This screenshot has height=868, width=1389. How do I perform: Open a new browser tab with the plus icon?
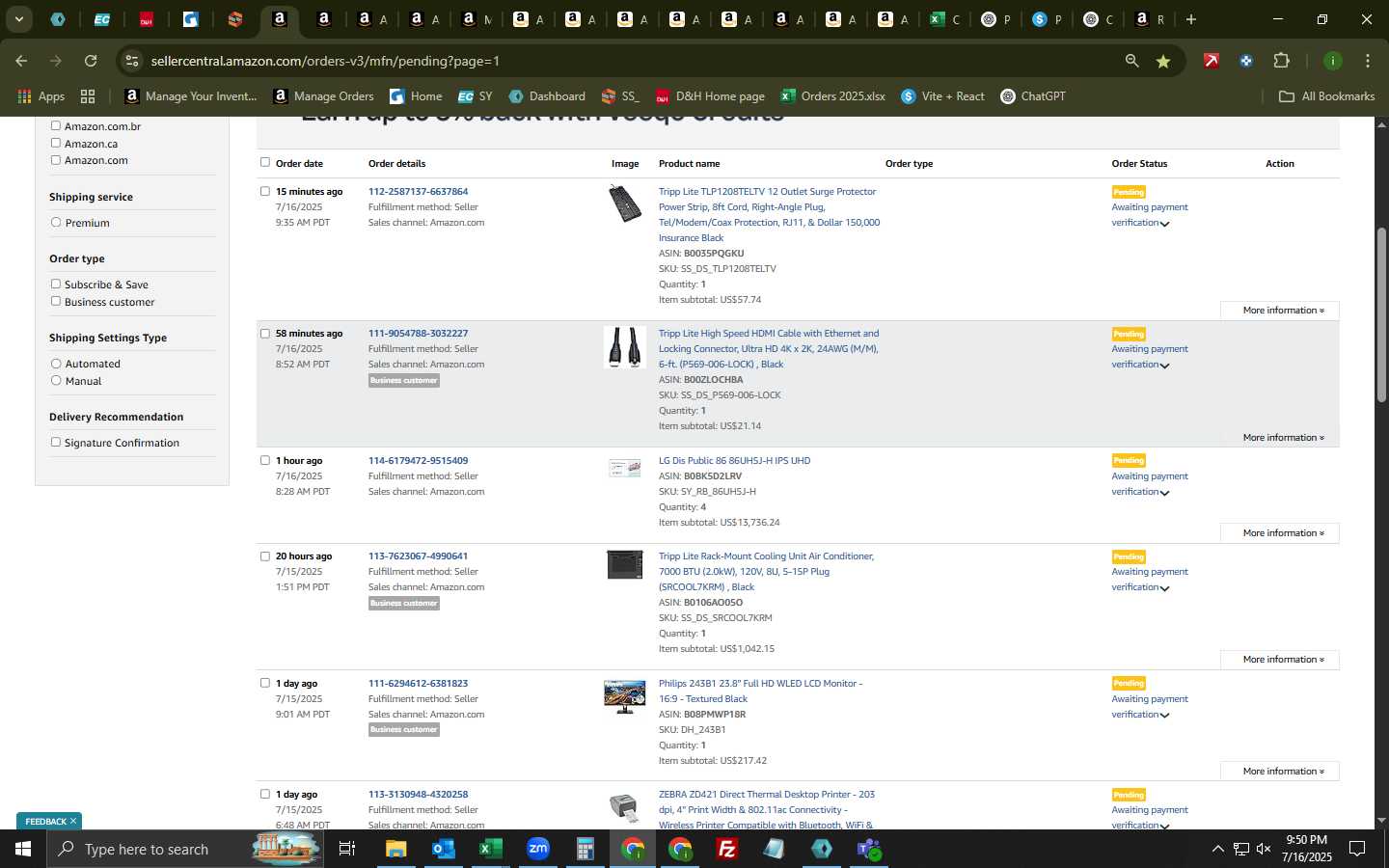click(1191, 19)
